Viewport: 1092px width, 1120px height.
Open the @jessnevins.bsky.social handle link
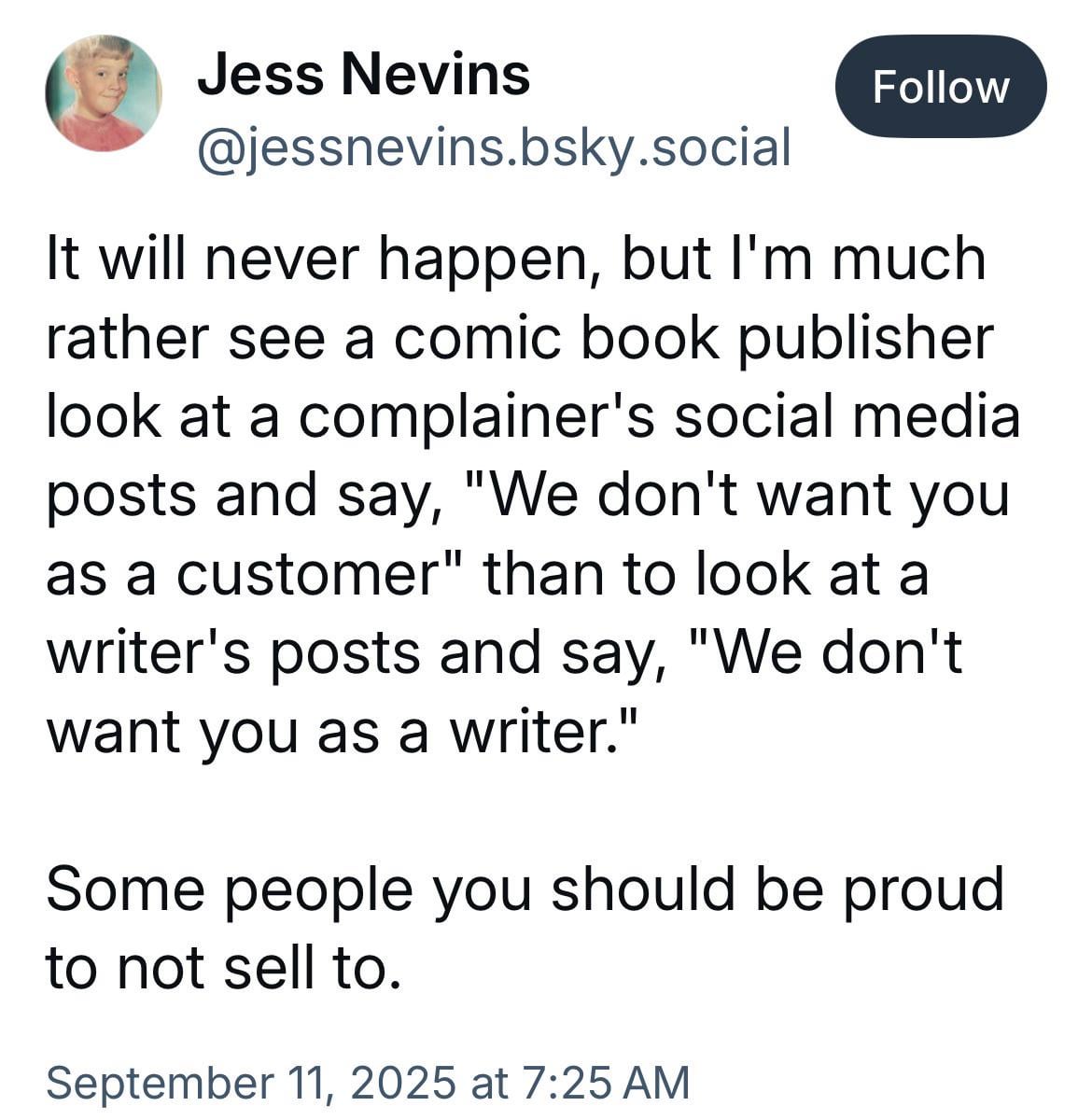(x=494, y=147)
